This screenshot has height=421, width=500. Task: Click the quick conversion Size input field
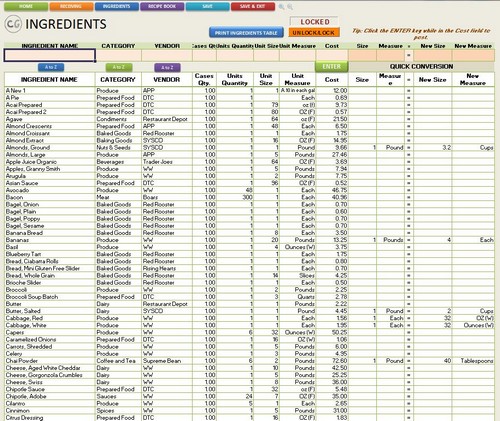(x=362, y=55)
